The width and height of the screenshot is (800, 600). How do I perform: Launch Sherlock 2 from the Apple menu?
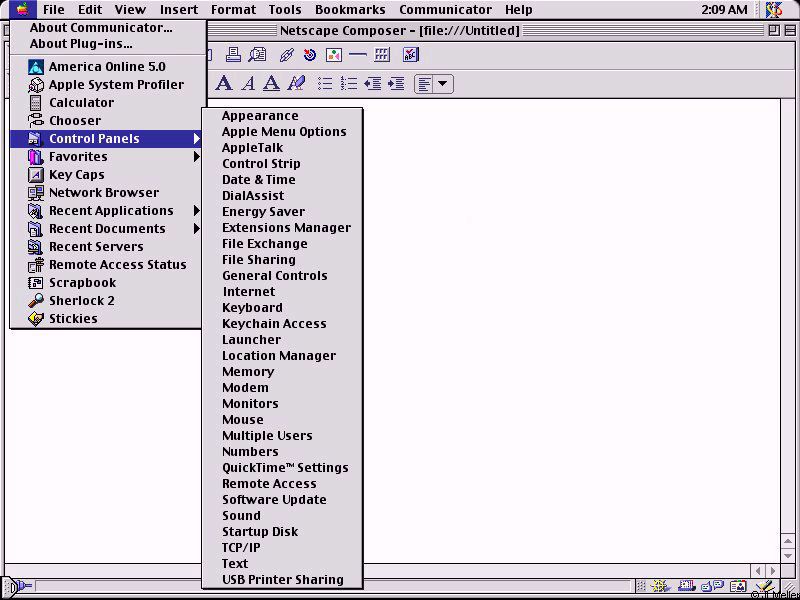[82, 301]
